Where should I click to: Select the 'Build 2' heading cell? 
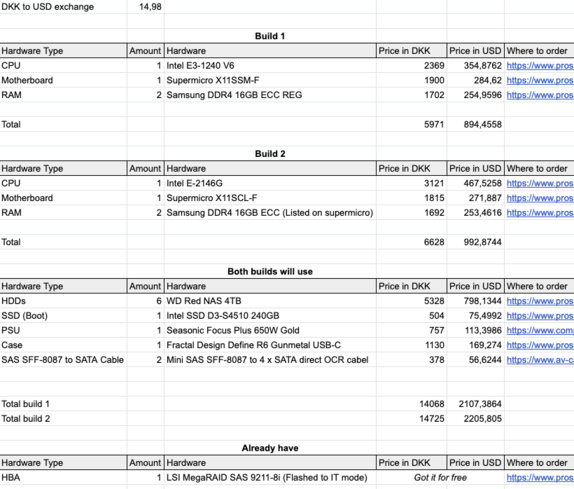click(x=270, y=154)
